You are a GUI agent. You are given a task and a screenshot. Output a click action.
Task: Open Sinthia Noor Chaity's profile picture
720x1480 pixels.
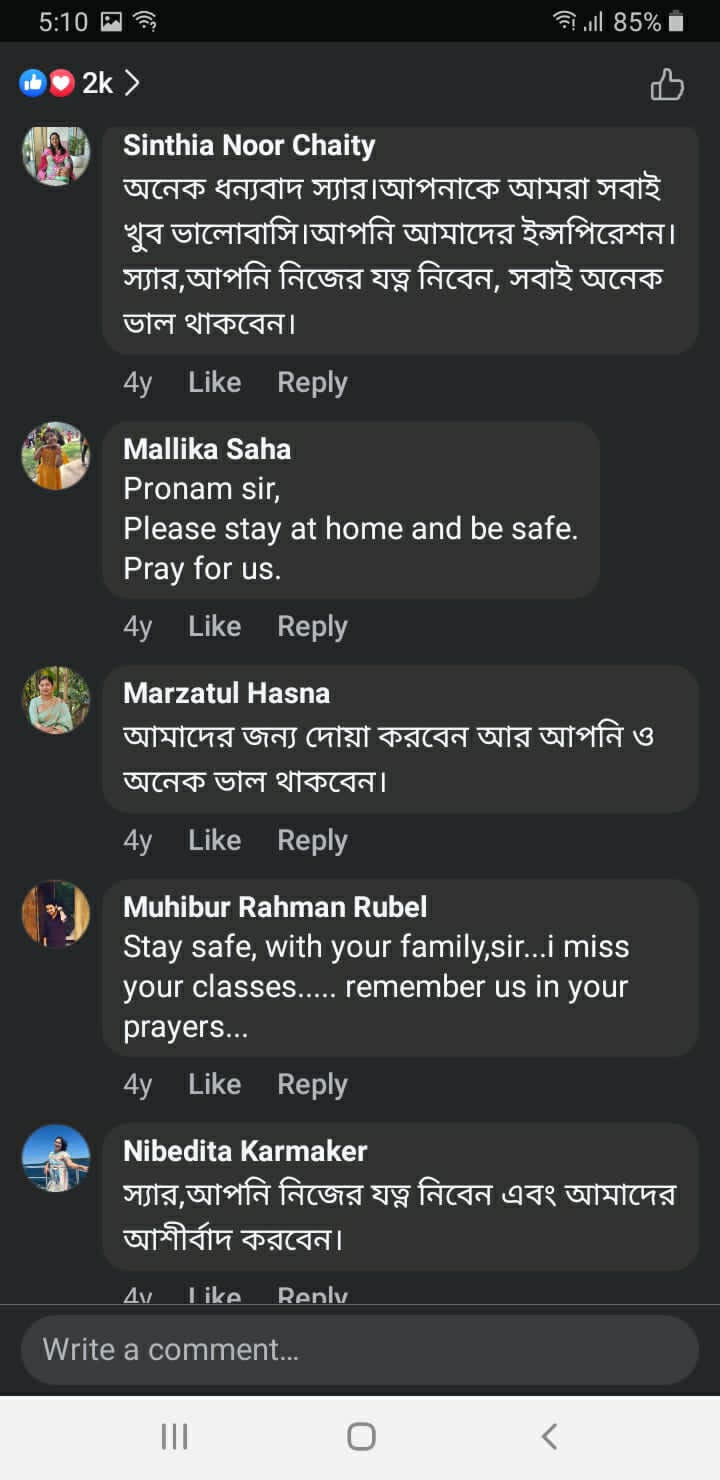click(56, 155)
